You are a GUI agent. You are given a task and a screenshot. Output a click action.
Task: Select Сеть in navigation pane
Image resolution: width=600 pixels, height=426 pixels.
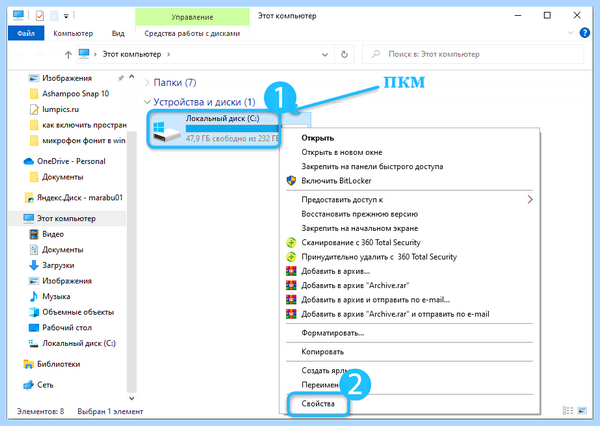pos(45,385)
